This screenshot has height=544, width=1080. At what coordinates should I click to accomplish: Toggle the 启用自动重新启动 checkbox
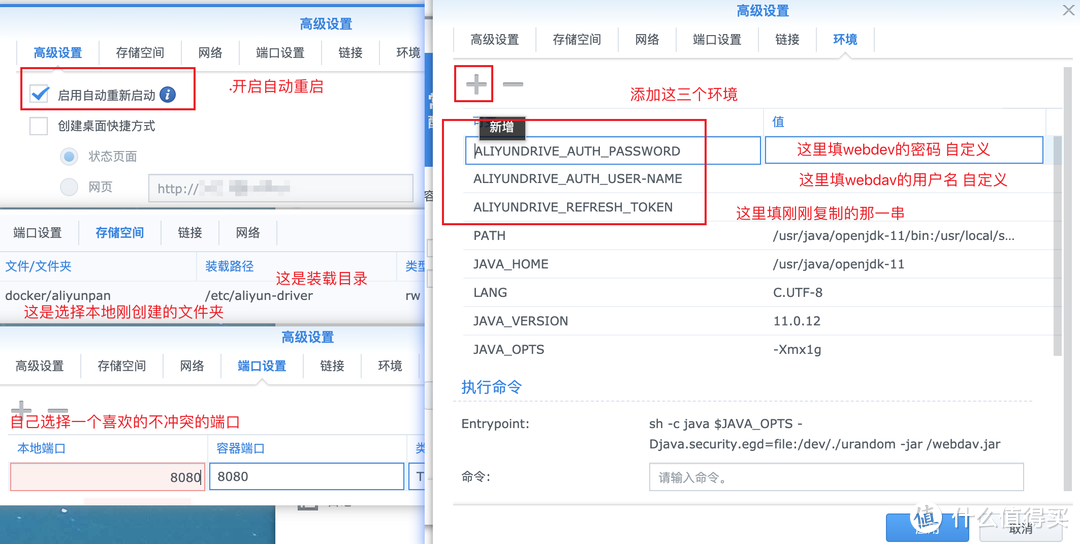(39, 94)
